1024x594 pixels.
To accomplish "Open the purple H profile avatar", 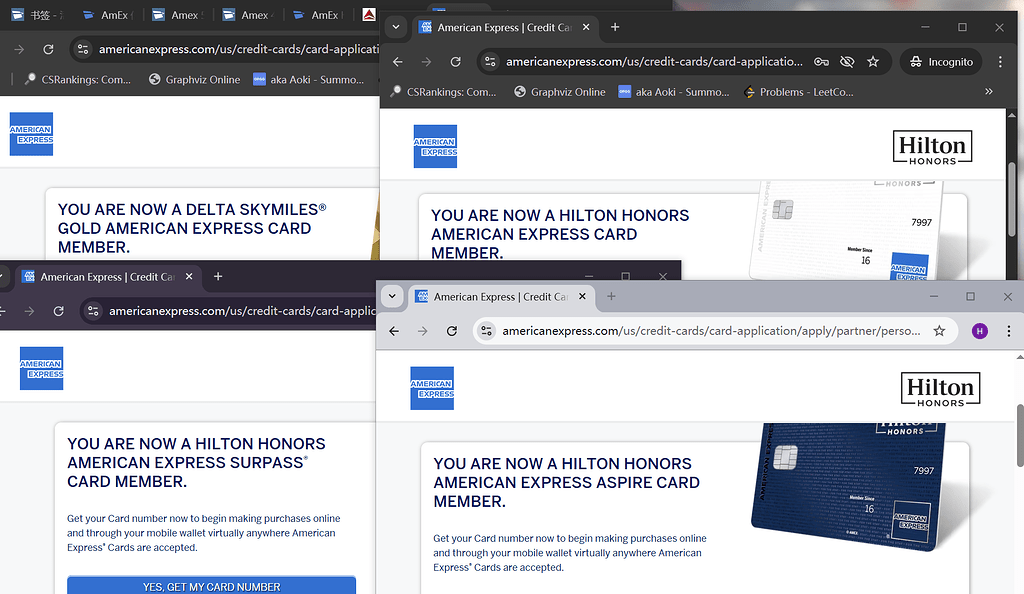I will (x=980, y=331).
